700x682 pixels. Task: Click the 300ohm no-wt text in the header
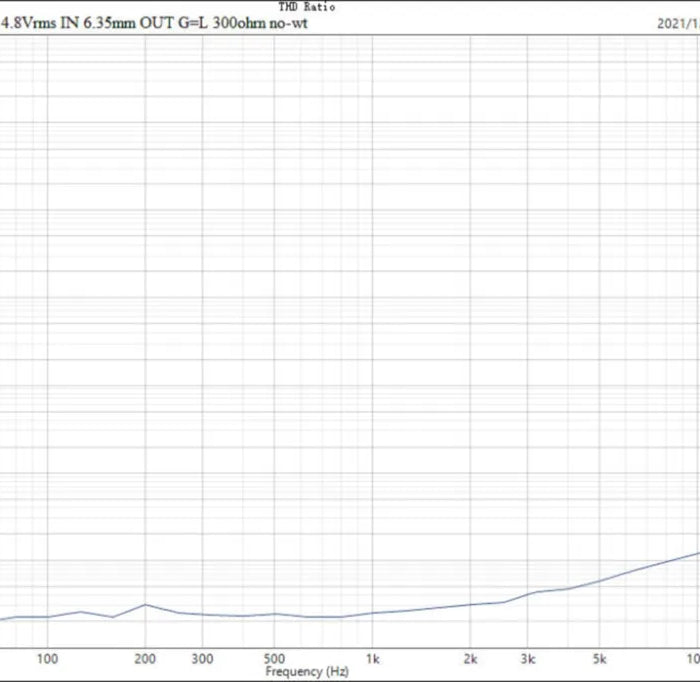coord(260,22)
